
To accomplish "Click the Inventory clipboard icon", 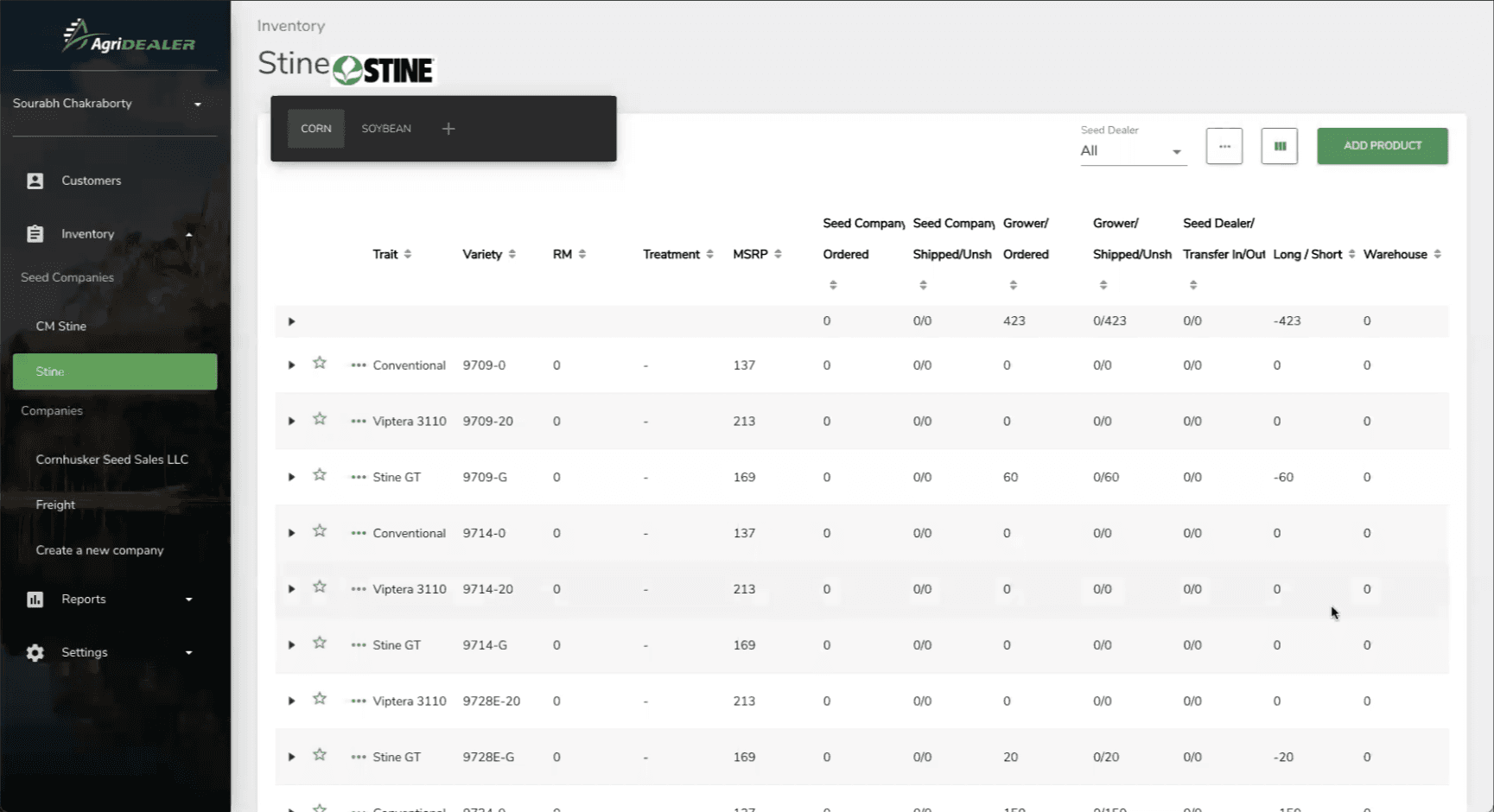I will tap(35, 233).
